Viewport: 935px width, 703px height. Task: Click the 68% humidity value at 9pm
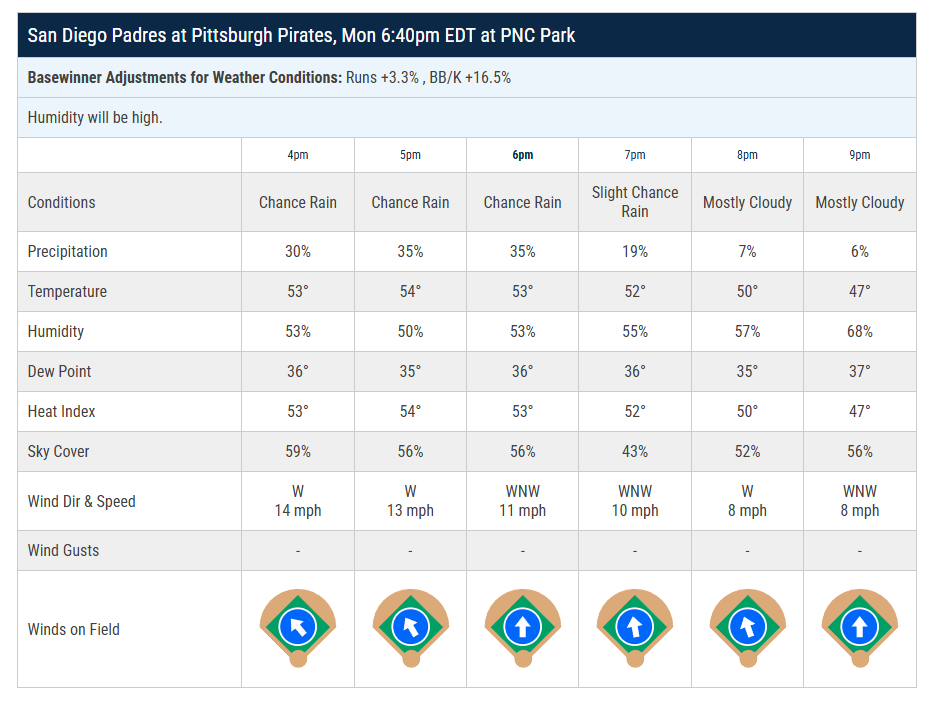coord(859,331)
